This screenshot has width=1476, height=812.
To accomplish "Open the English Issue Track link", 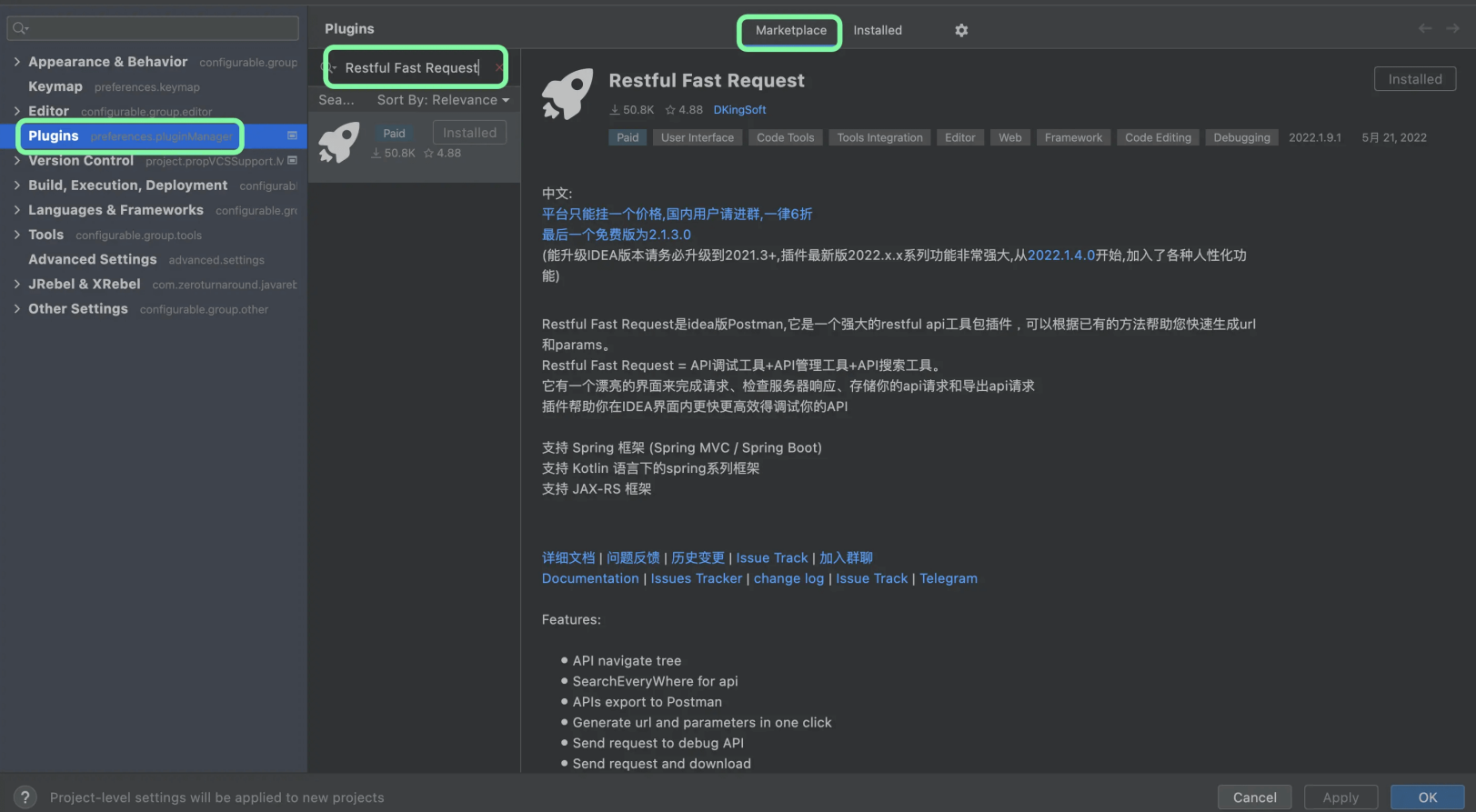I will 871,578.
